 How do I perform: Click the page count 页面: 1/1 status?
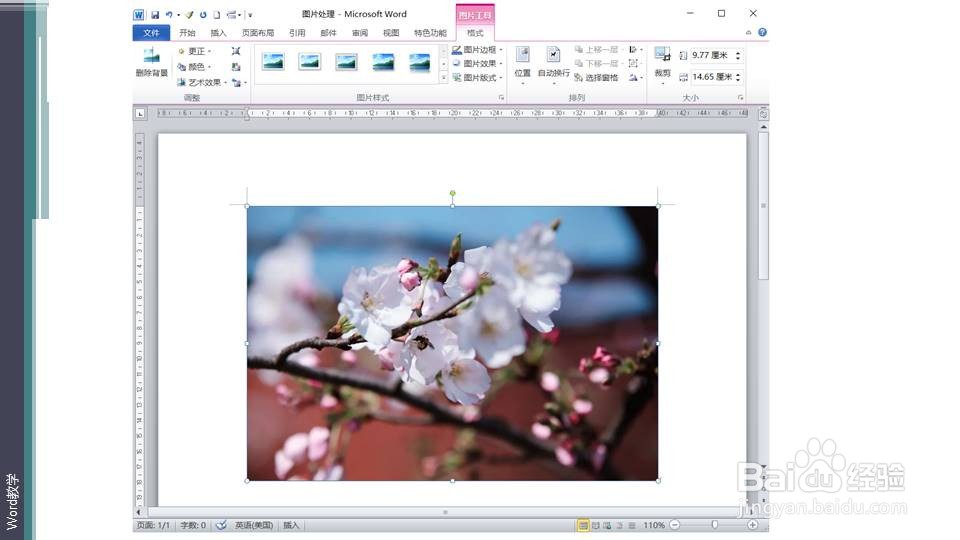(x=153, y=525)
